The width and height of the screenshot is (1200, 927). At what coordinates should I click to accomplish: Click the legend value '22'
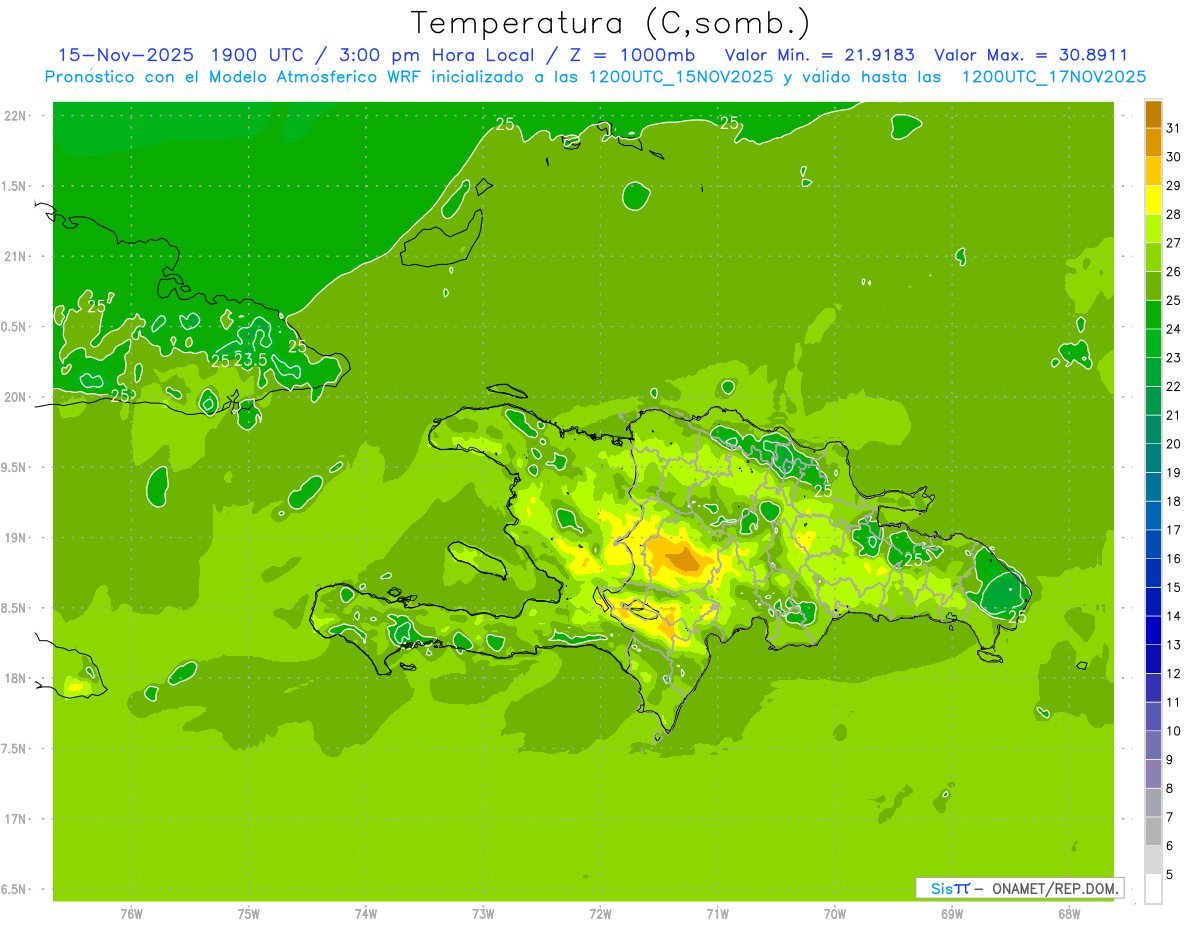pos(1174,386)
